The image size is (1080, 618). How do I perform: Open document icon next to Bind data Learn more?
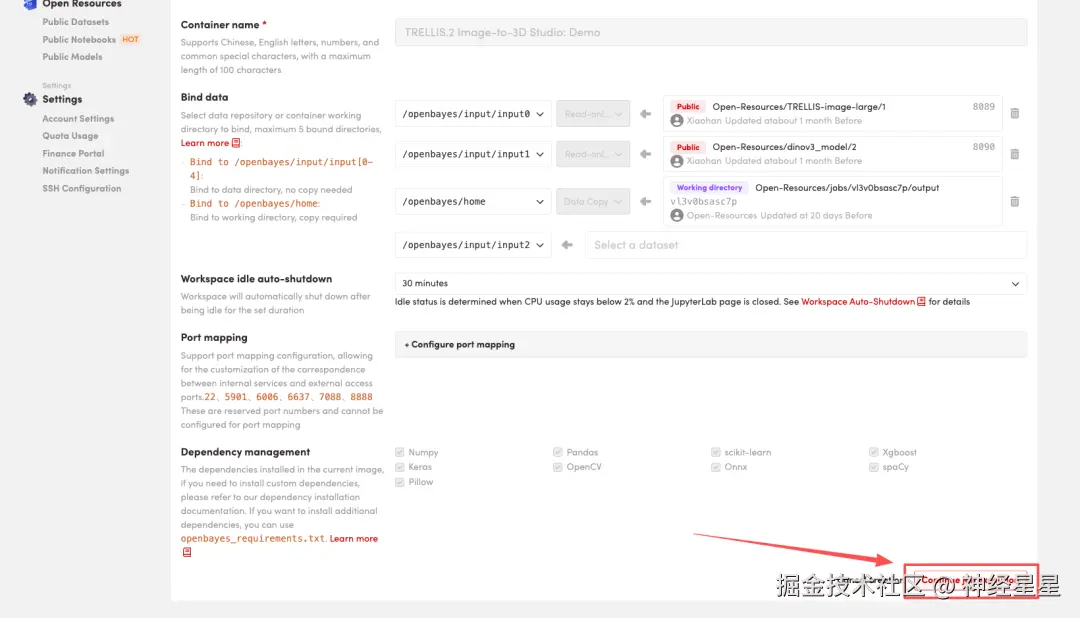(x=236, y=143)
